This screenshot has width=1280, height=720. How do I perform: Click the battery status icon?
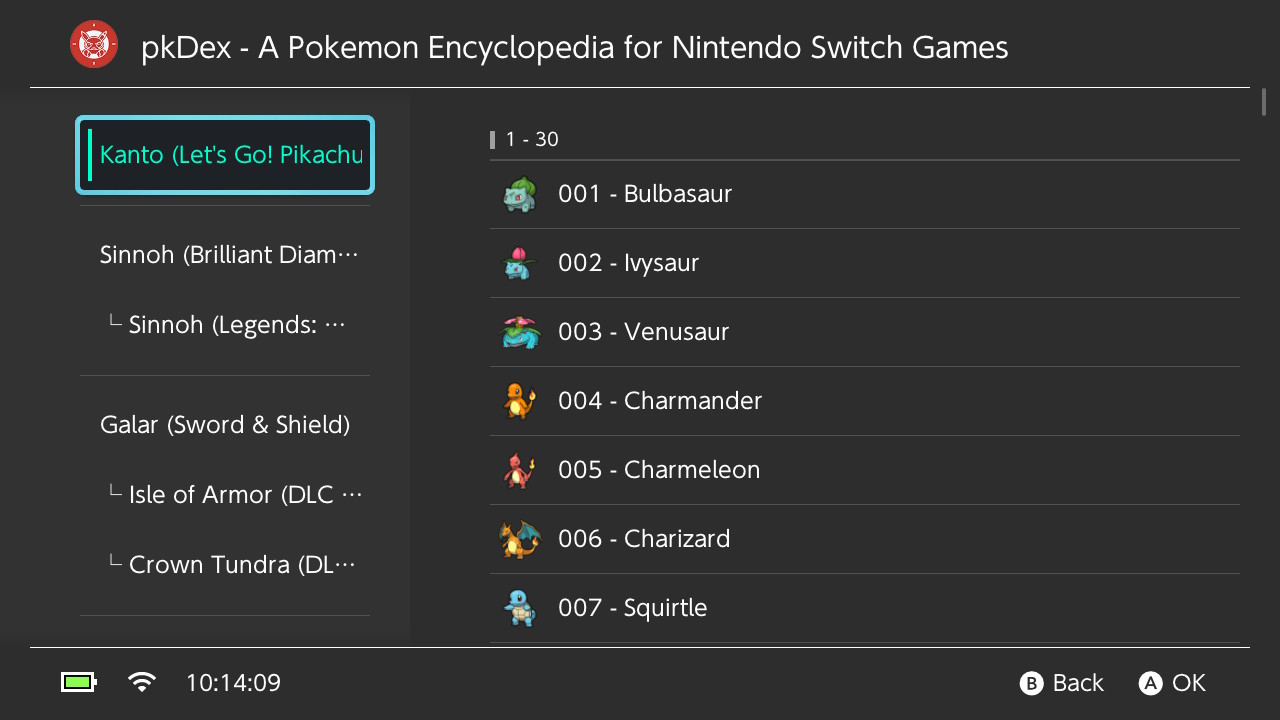79,683
